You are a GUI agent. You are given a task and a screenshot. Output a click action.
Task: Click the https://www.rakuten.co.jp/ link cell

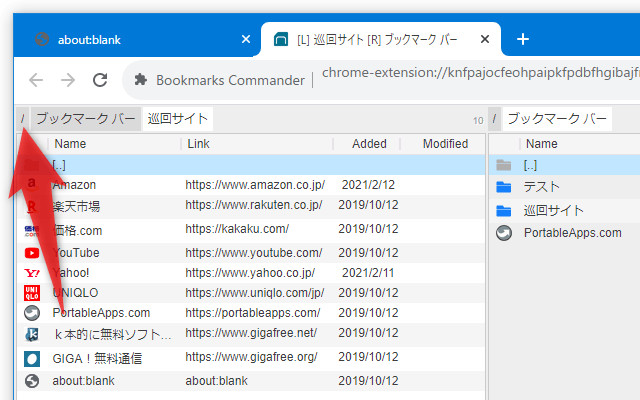pos(254,204)
